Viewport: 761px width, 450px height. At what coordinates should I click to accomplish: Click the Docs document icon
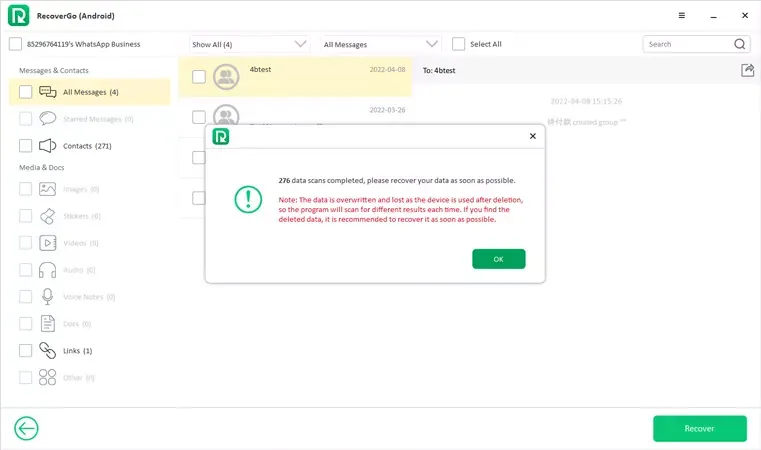[48, 323]
